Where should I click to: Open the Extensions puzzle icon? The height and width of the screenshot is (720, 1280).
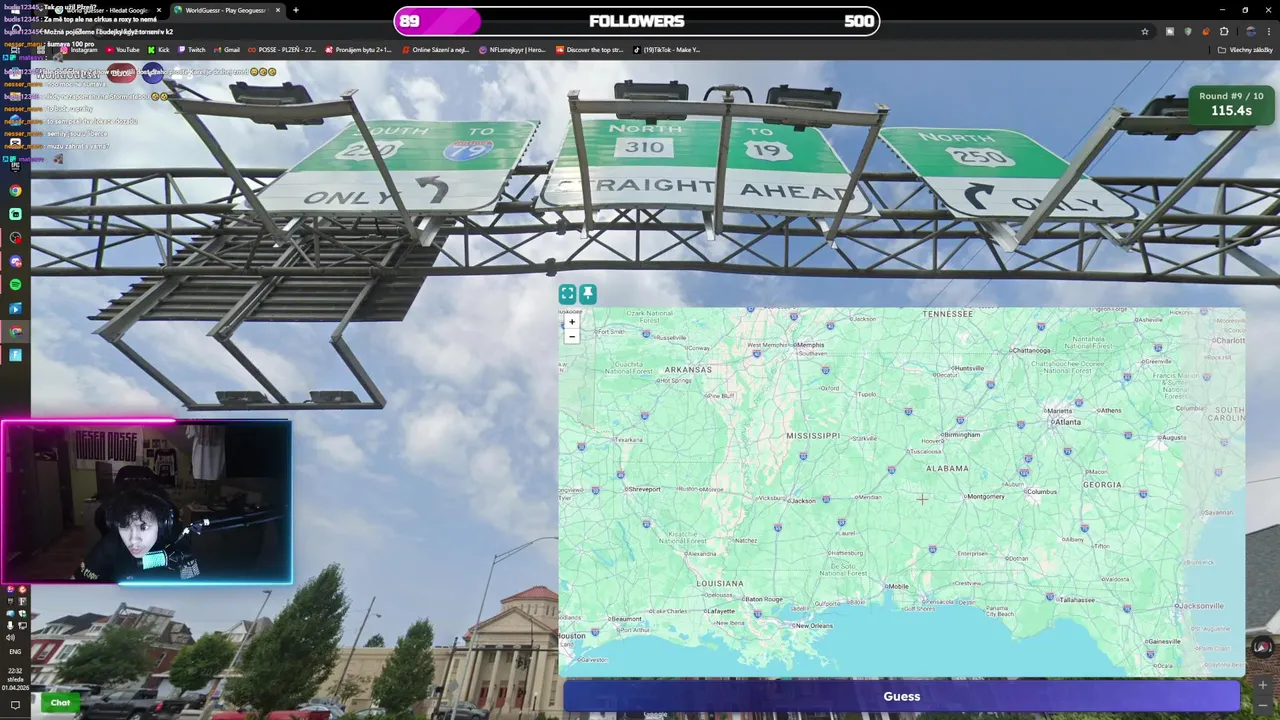[x=1224, y=31]
